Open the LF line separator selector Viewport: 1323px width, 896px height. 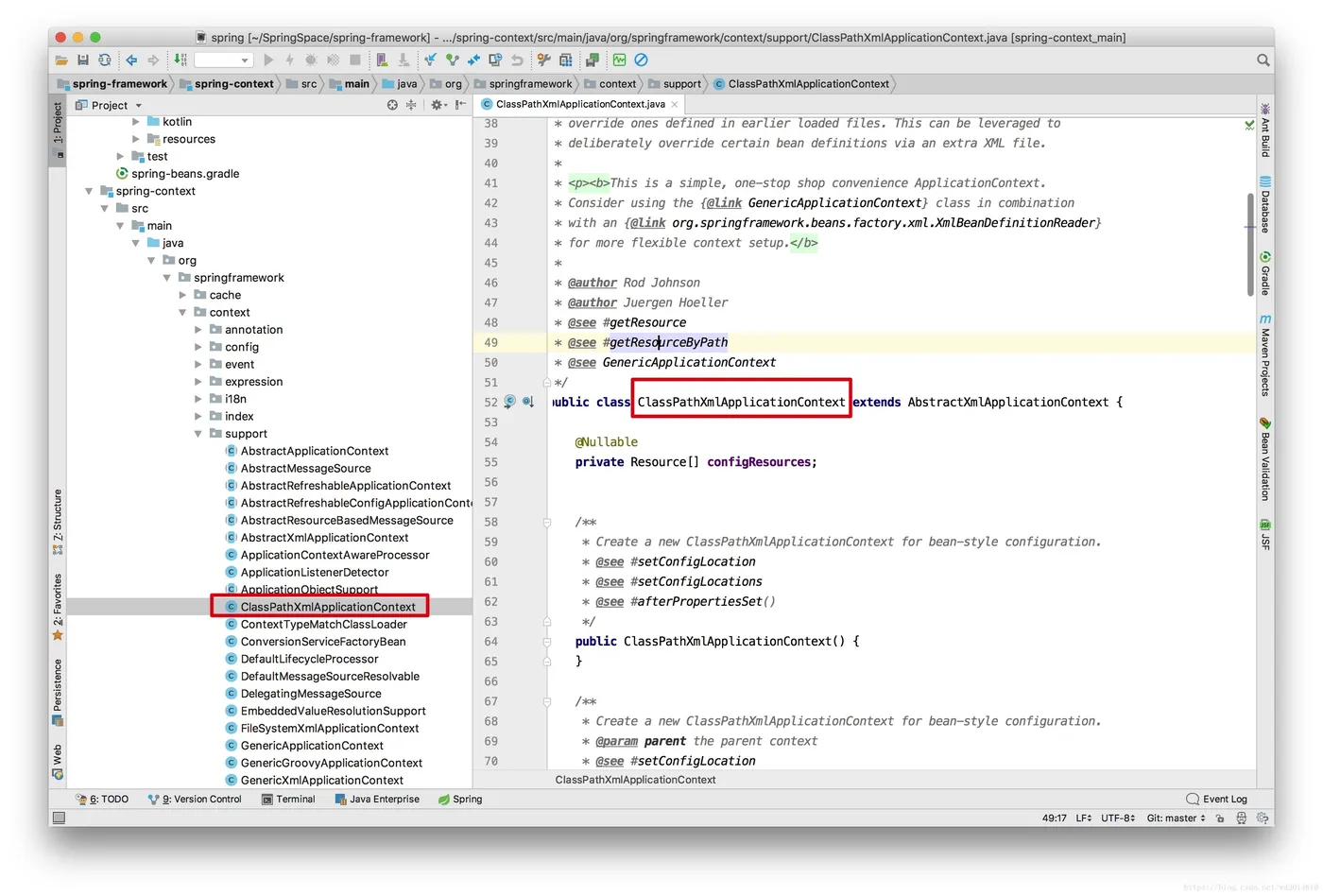coord(1084,818)
